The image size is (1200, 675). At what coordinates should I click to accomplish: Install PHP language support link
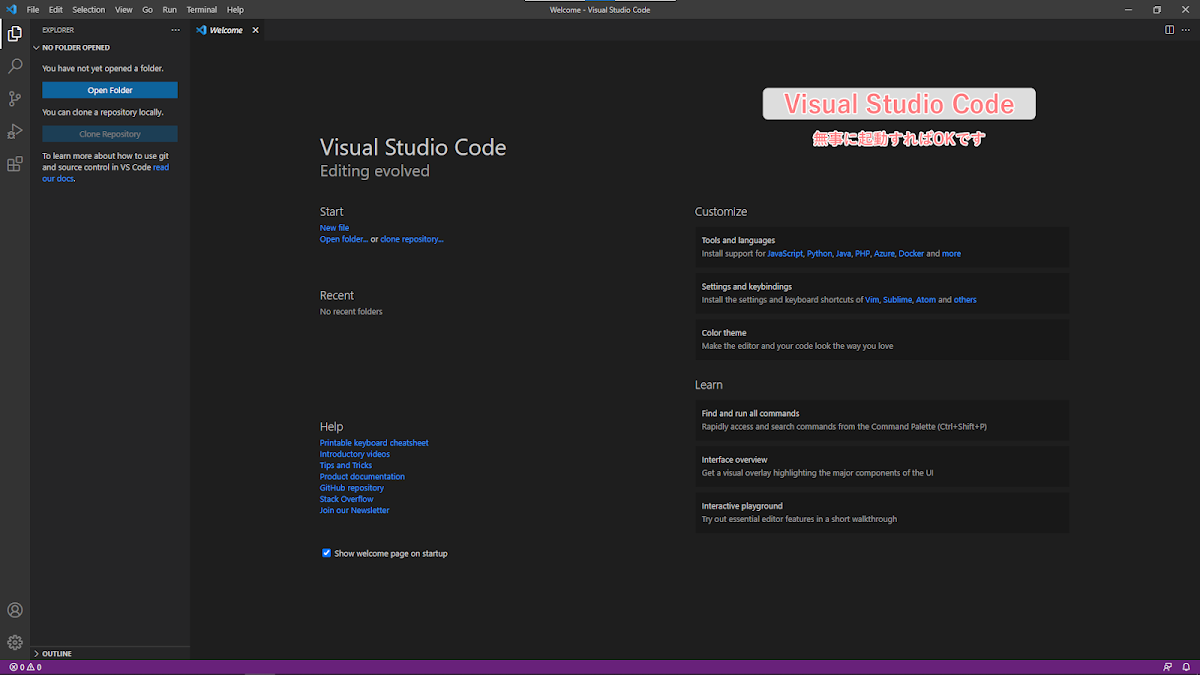click(x=862, y=254)
